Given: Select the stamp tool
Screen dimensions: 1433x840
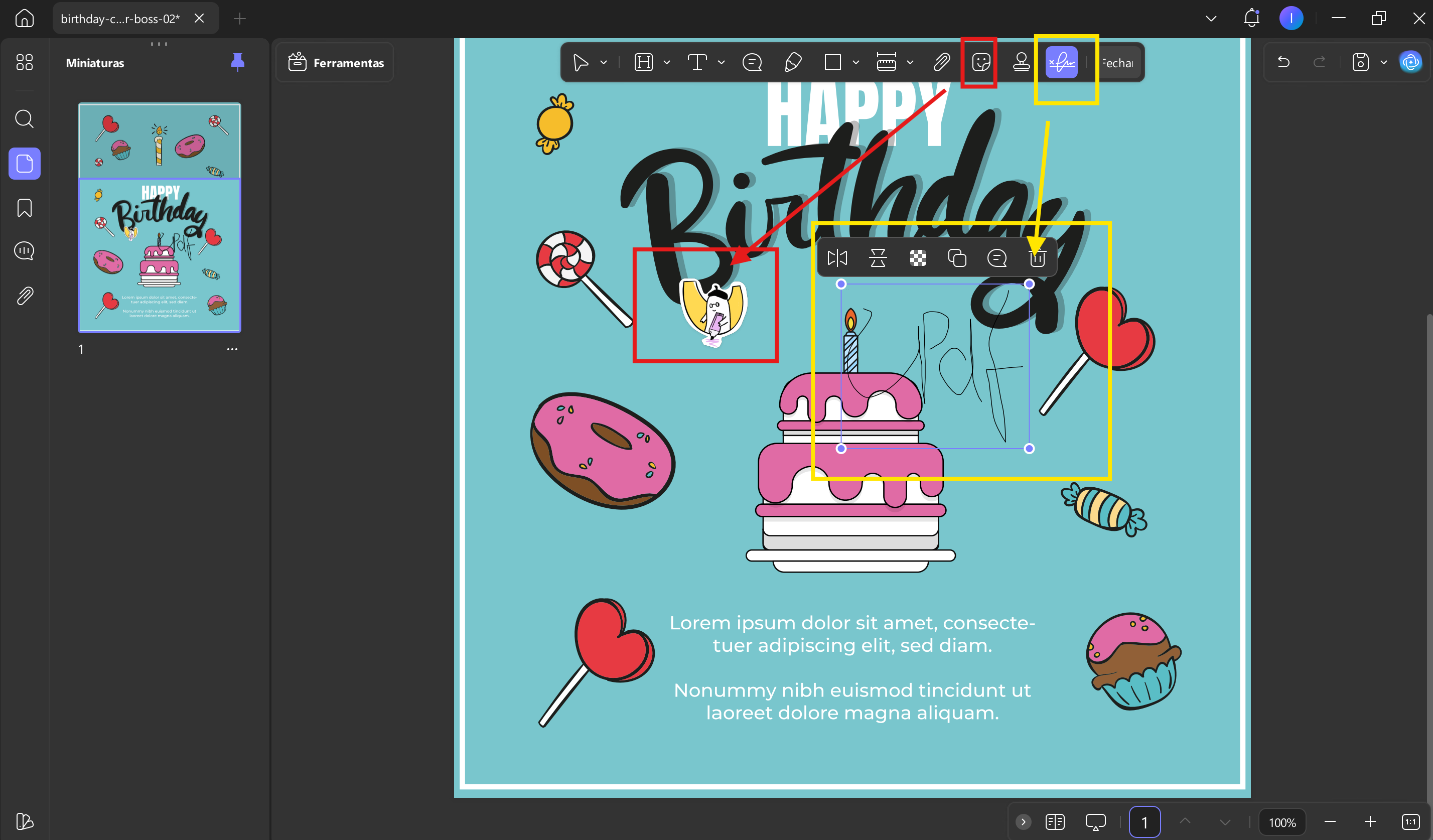Looking at the screenshot, I should [x=1021, y=63].
